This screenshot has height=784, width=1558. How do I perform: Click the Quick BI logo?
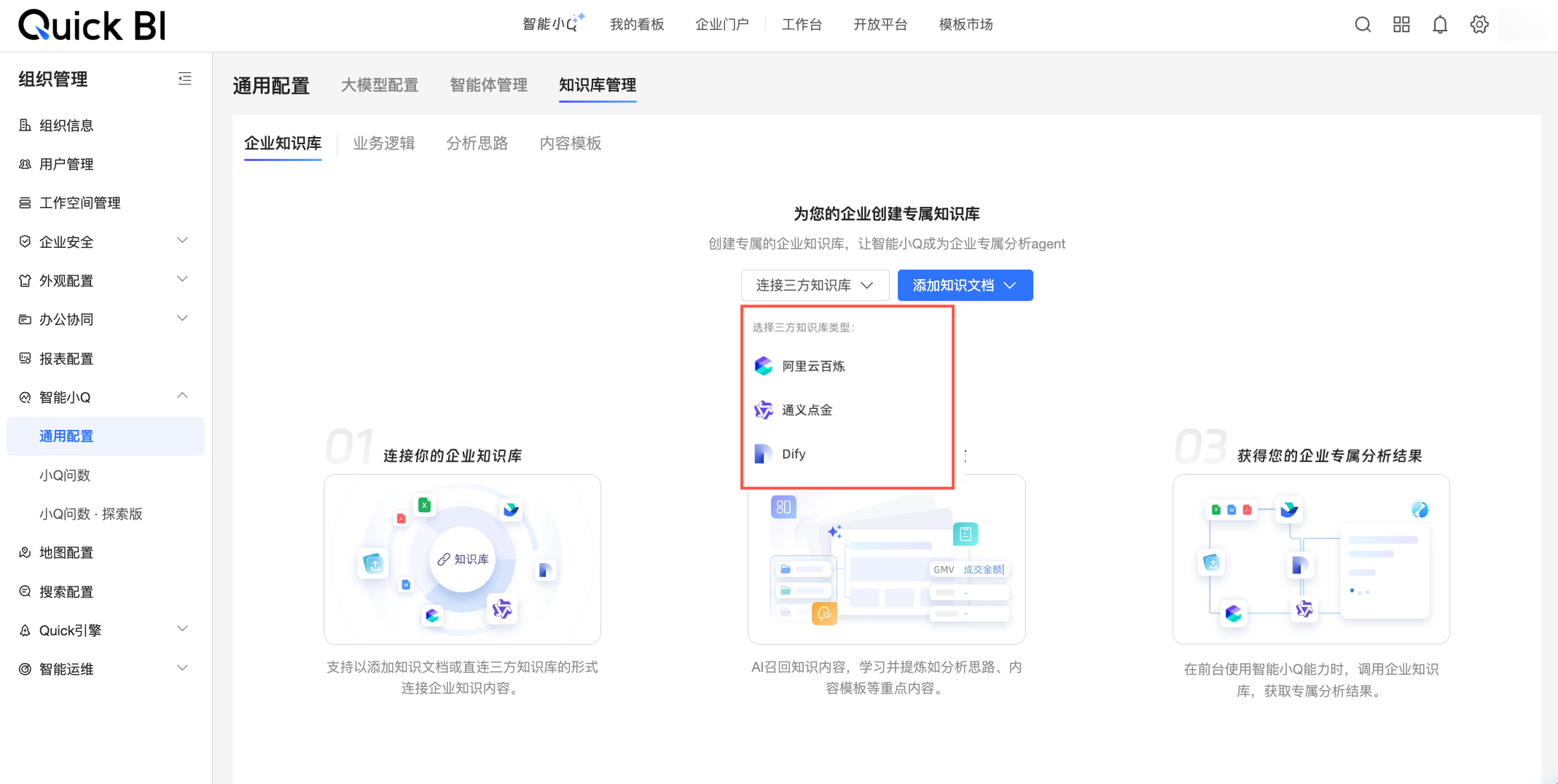[x=92, y=26]
